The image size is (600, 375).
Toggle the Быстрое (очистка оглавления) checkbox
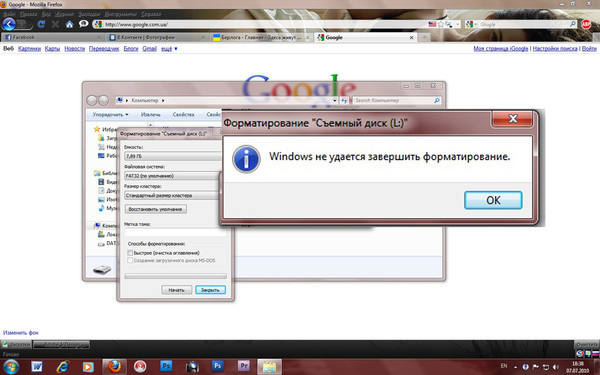coord(130,253)
